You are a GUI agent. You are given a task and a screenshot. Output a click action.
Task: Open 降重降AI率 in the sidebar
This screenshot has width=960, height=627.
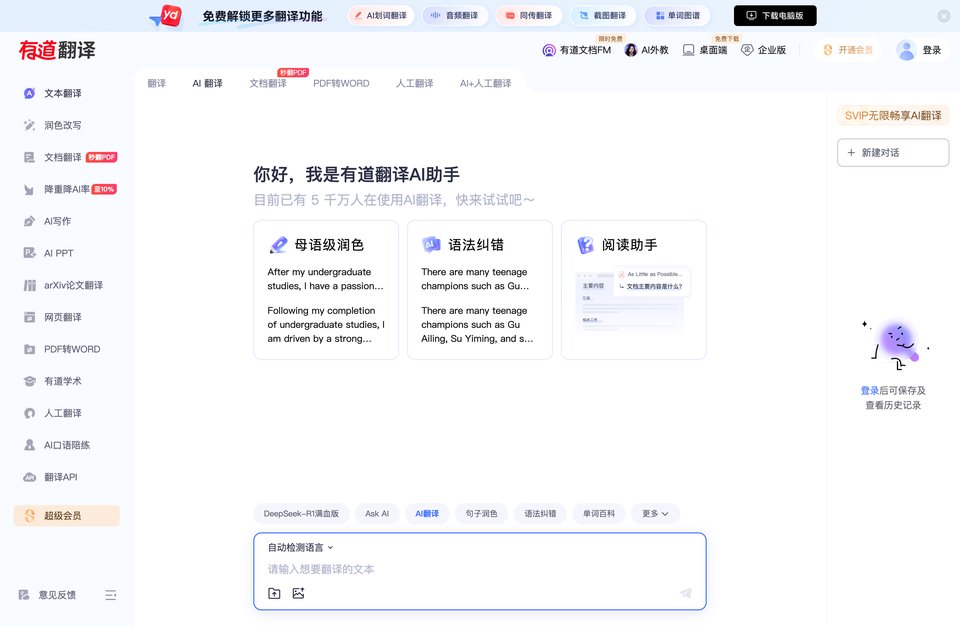(69, 189)
